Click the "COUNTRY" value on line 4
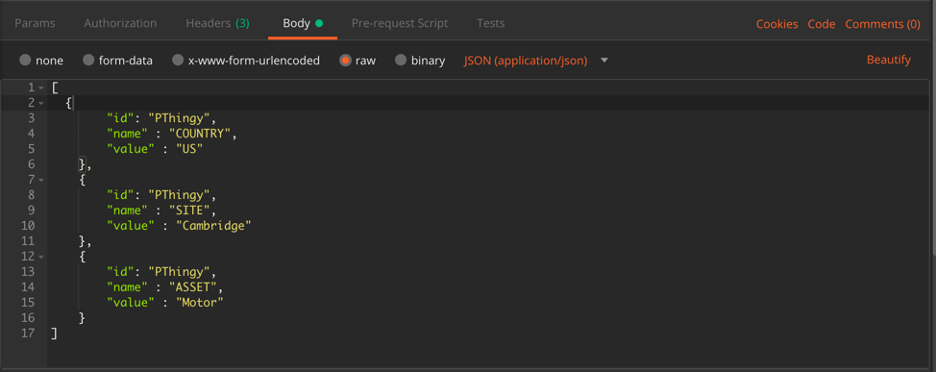This screenshot has height=372, width=936. click(x=201, y=134)
